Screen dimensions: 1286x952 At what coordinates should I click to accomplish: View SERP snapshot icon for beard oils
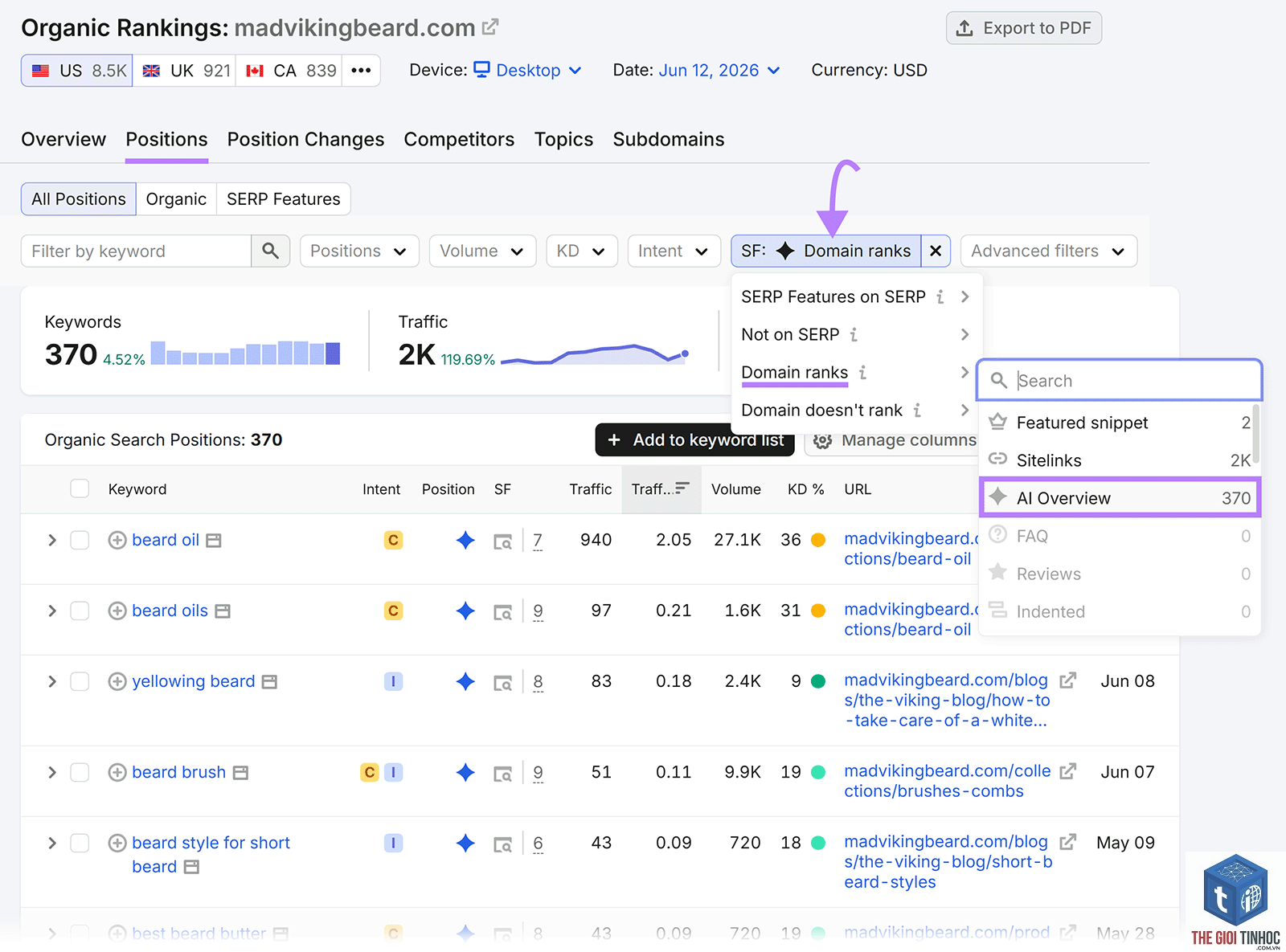(x=502, y=612)
